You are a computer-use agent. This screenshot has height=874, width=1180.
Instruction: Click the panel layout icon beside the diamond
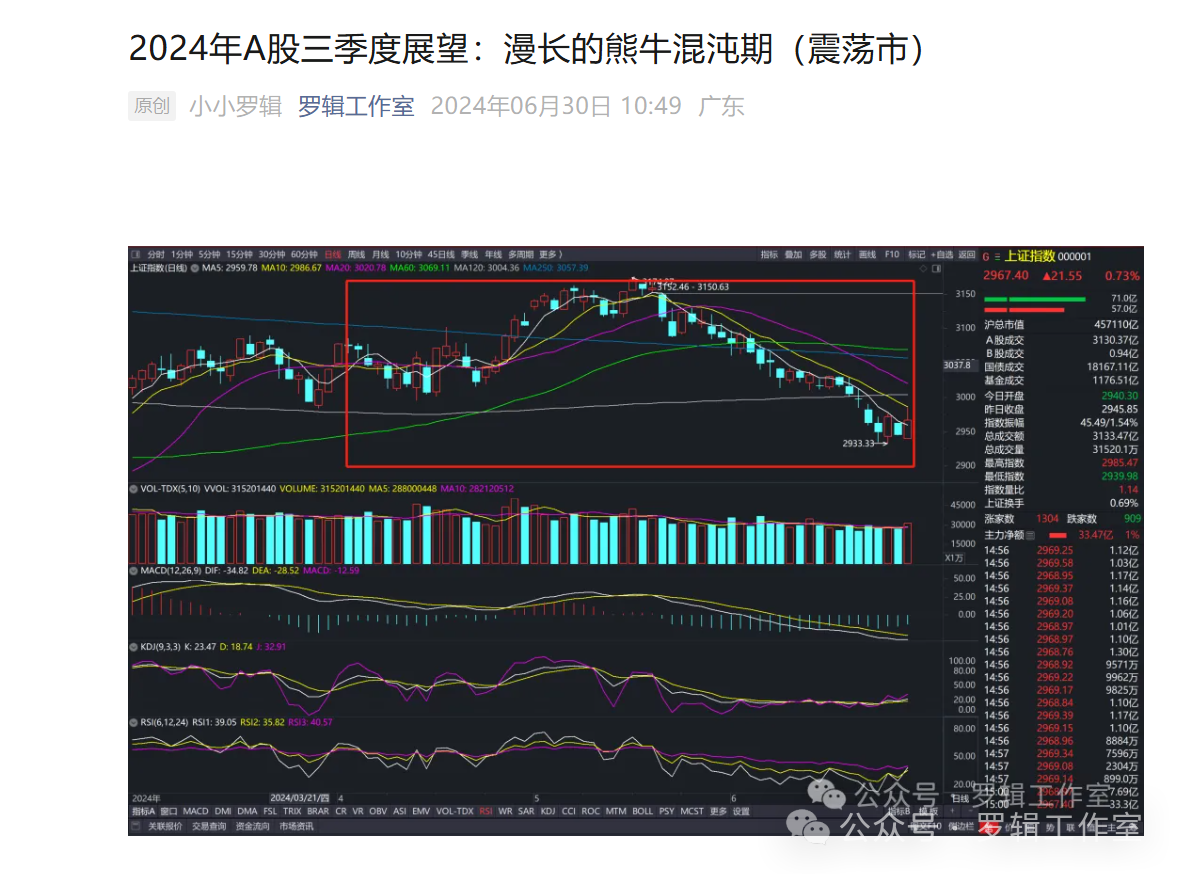tap(937, 269)
